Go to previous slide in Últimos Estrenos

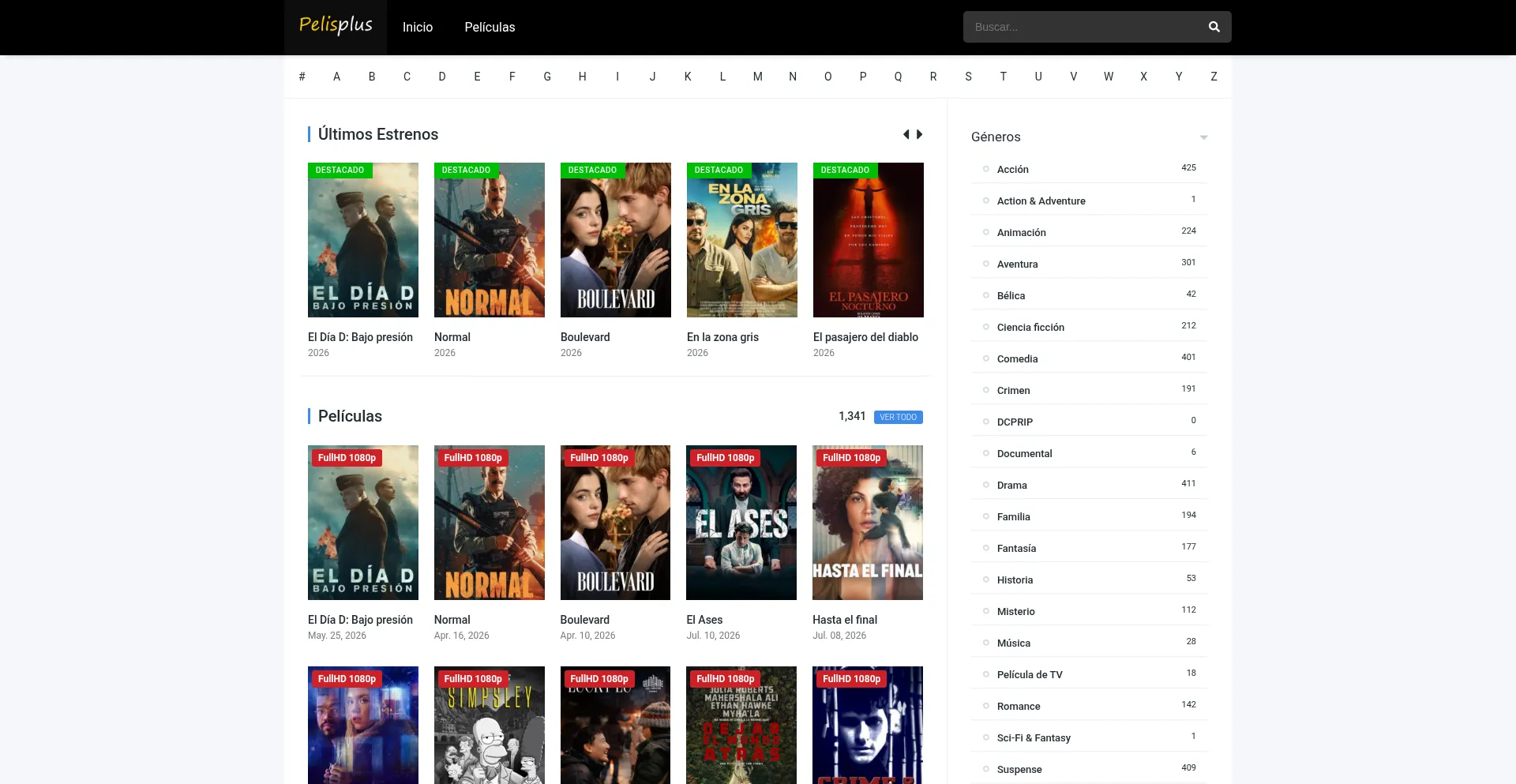906,134
